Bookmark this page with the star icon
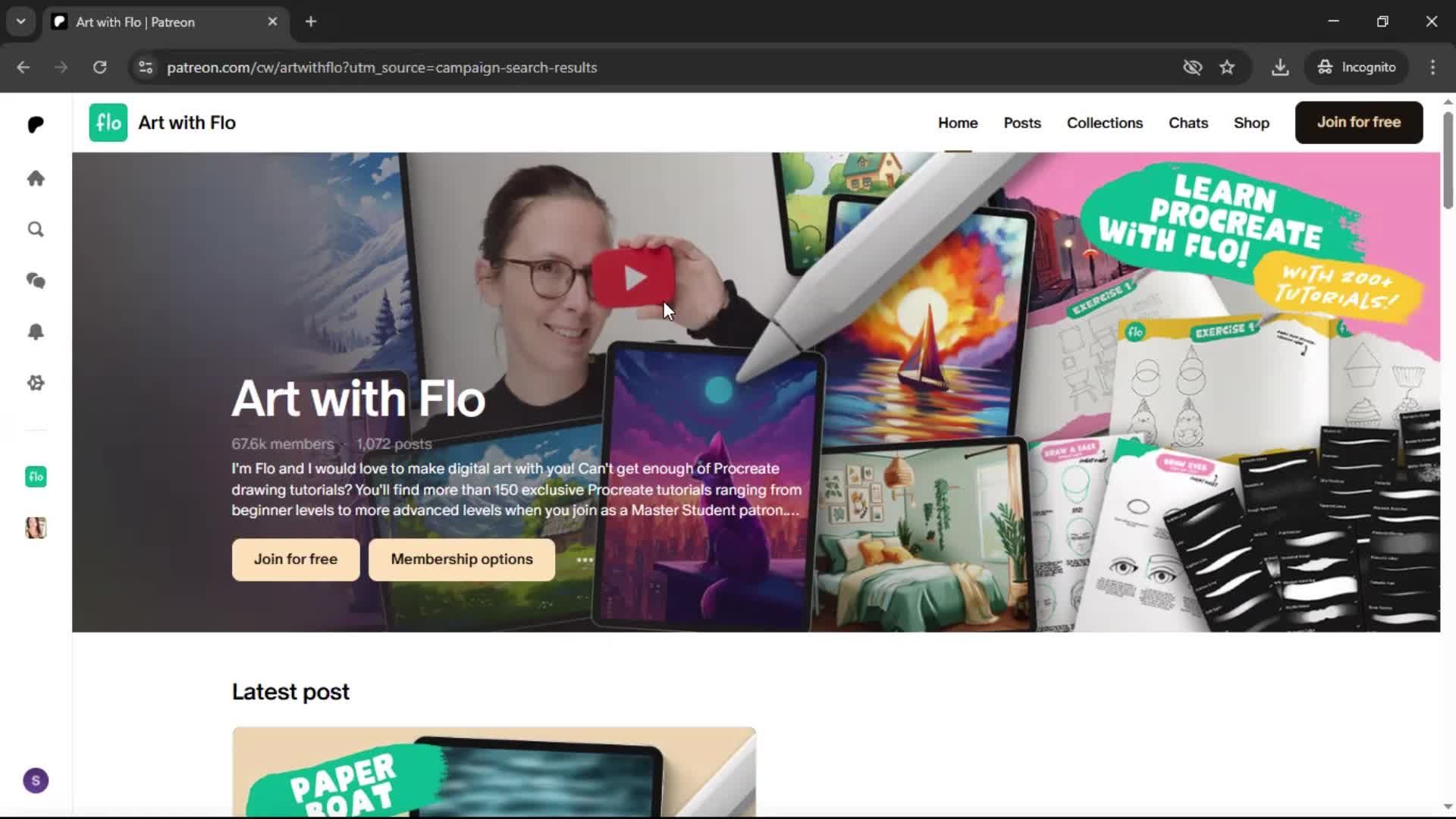Screen dimensions: 1456x819 [1227, 67]
